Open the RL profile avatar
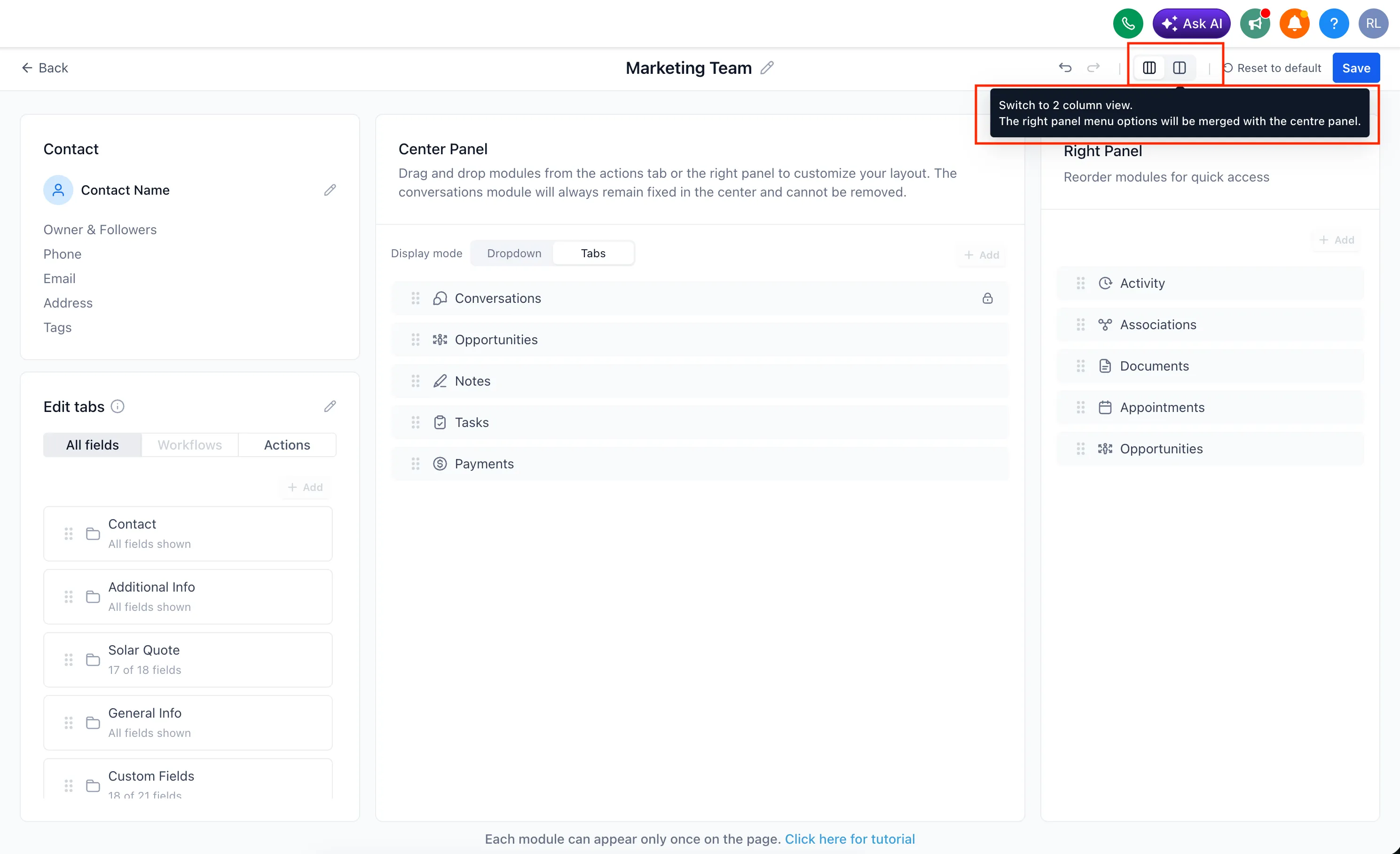Viewport: 1400px width, 854px height. tap(1373, 24)
